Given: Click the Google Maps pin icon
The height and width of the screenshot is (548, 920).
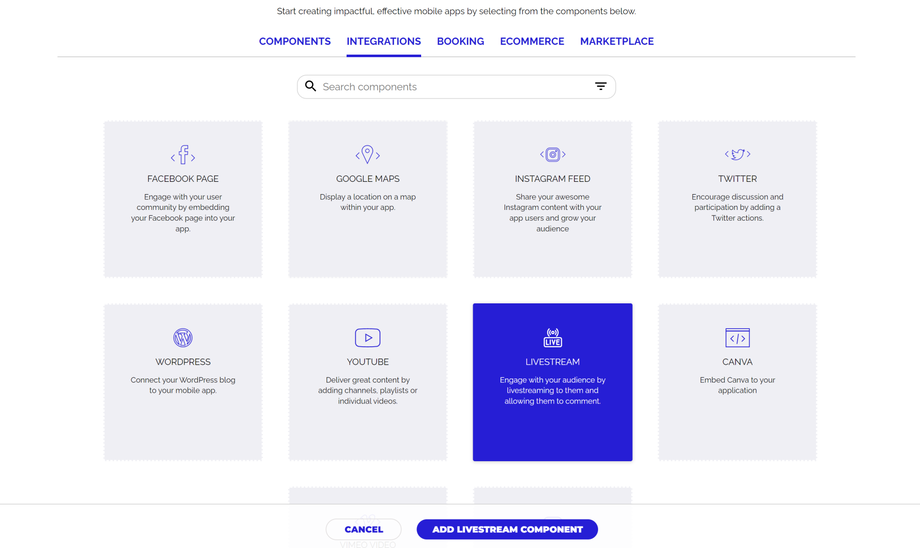Looking at the screenshot, I should coord(368,155).
